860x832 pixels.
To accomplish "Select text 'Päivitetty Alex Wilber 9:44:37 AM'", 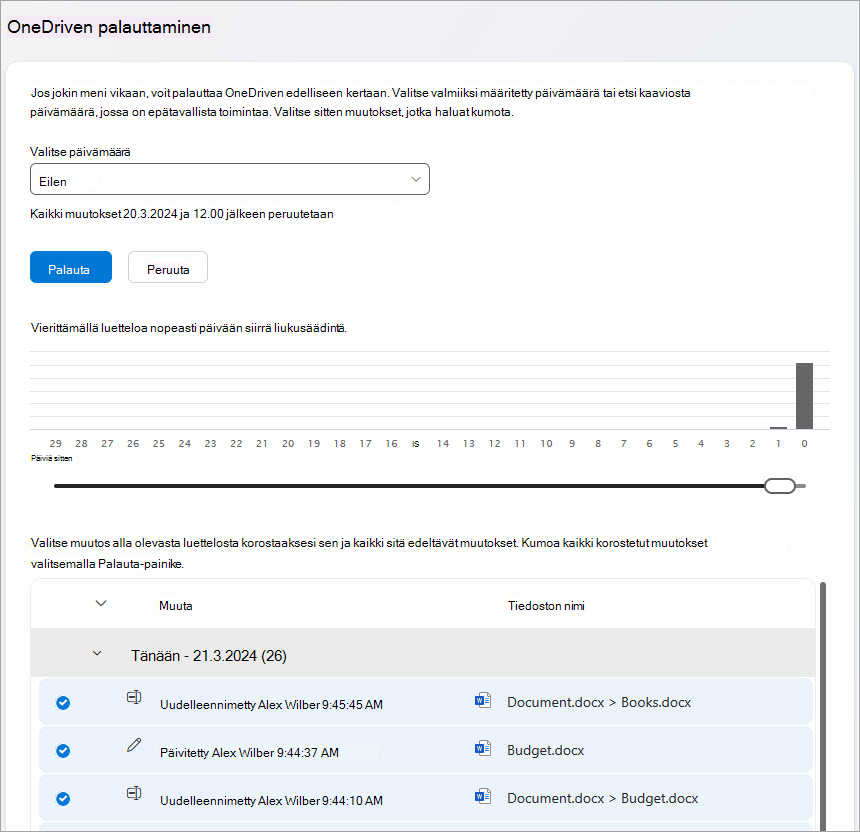I will [249, 752].
